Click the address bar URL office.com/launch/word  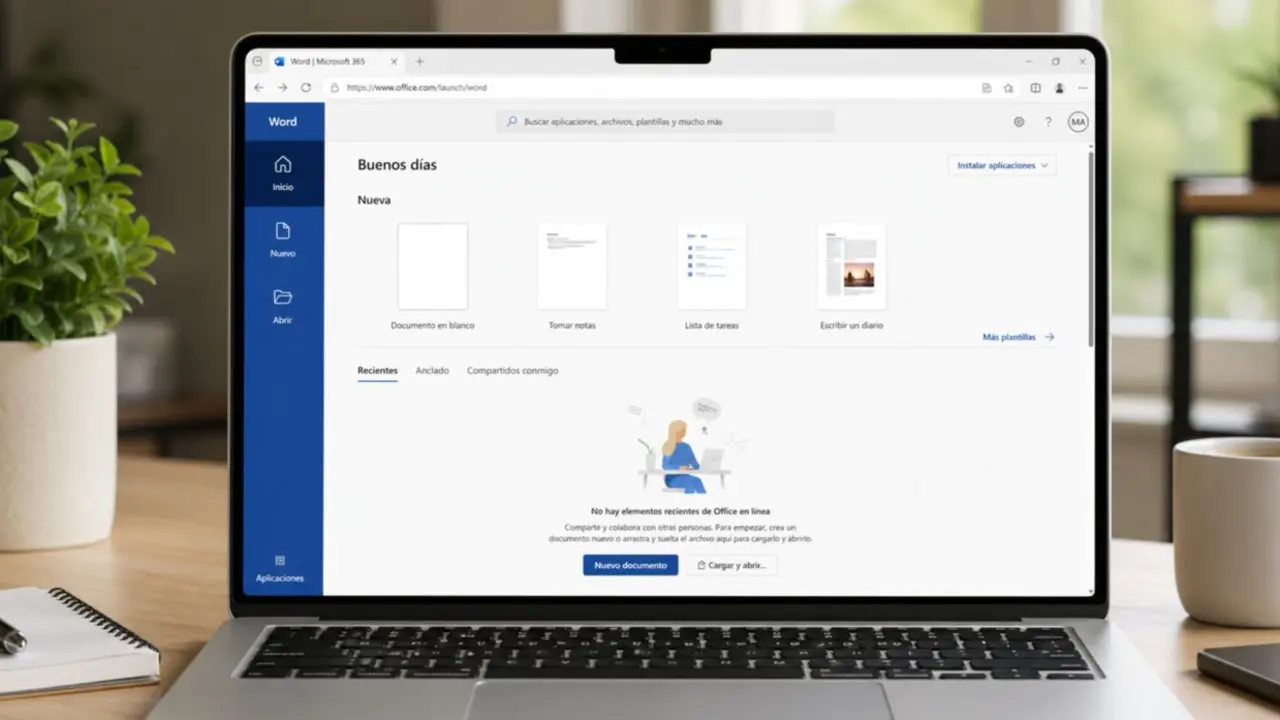click(417, 88)
